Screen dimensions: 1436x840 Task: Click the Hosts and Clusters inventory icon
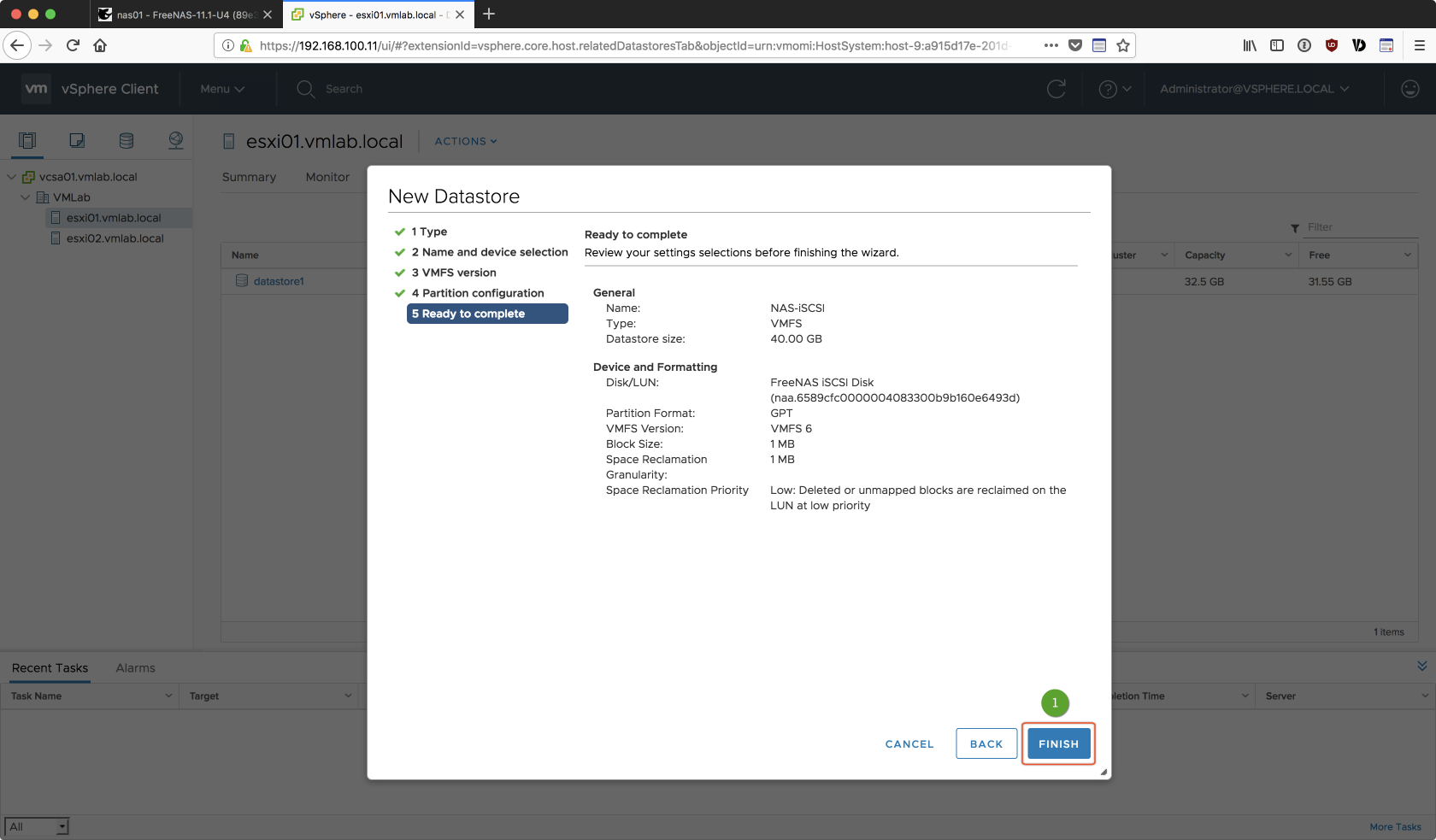click(x=27, y=141)
